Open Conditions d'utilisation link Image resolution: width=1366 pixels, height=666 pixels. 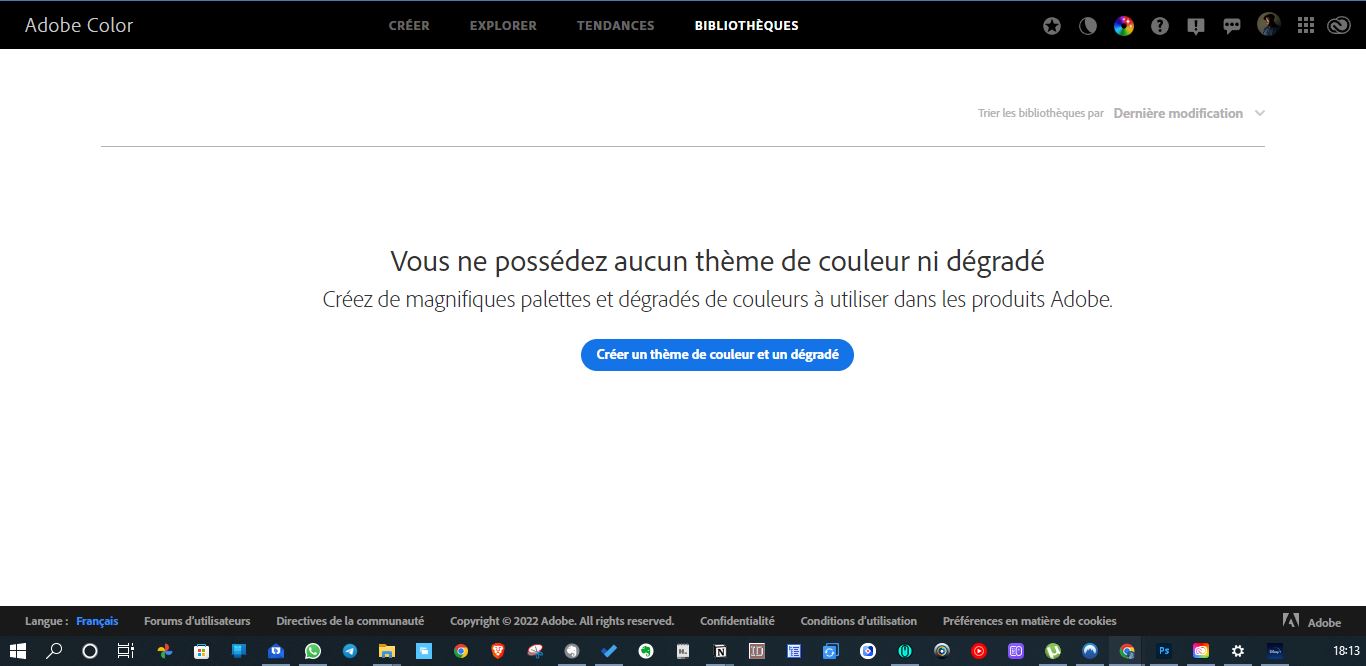(858, 621)
